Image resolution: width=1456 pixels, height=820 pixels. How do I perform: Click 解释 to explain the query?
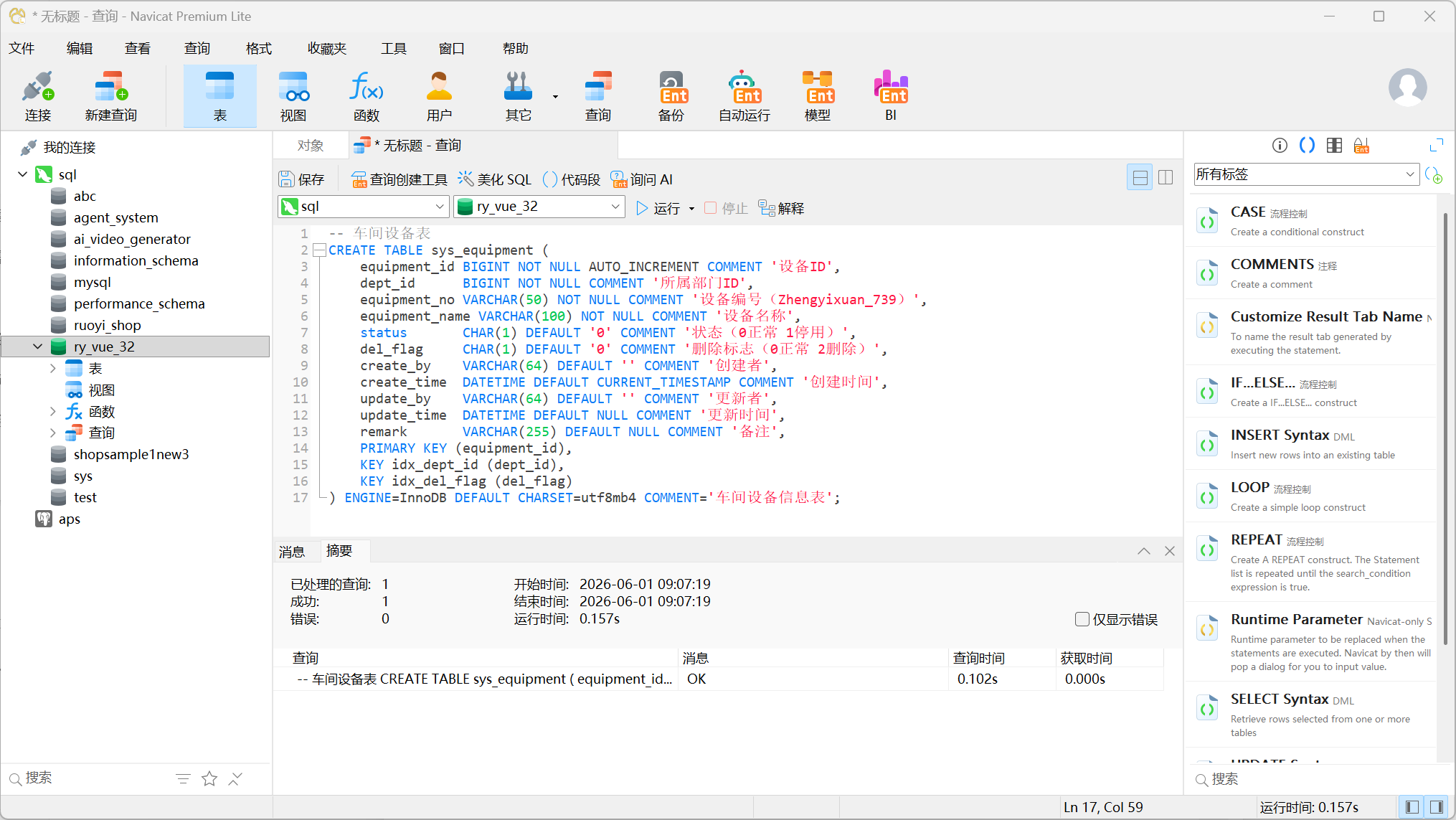coord(781,208)
